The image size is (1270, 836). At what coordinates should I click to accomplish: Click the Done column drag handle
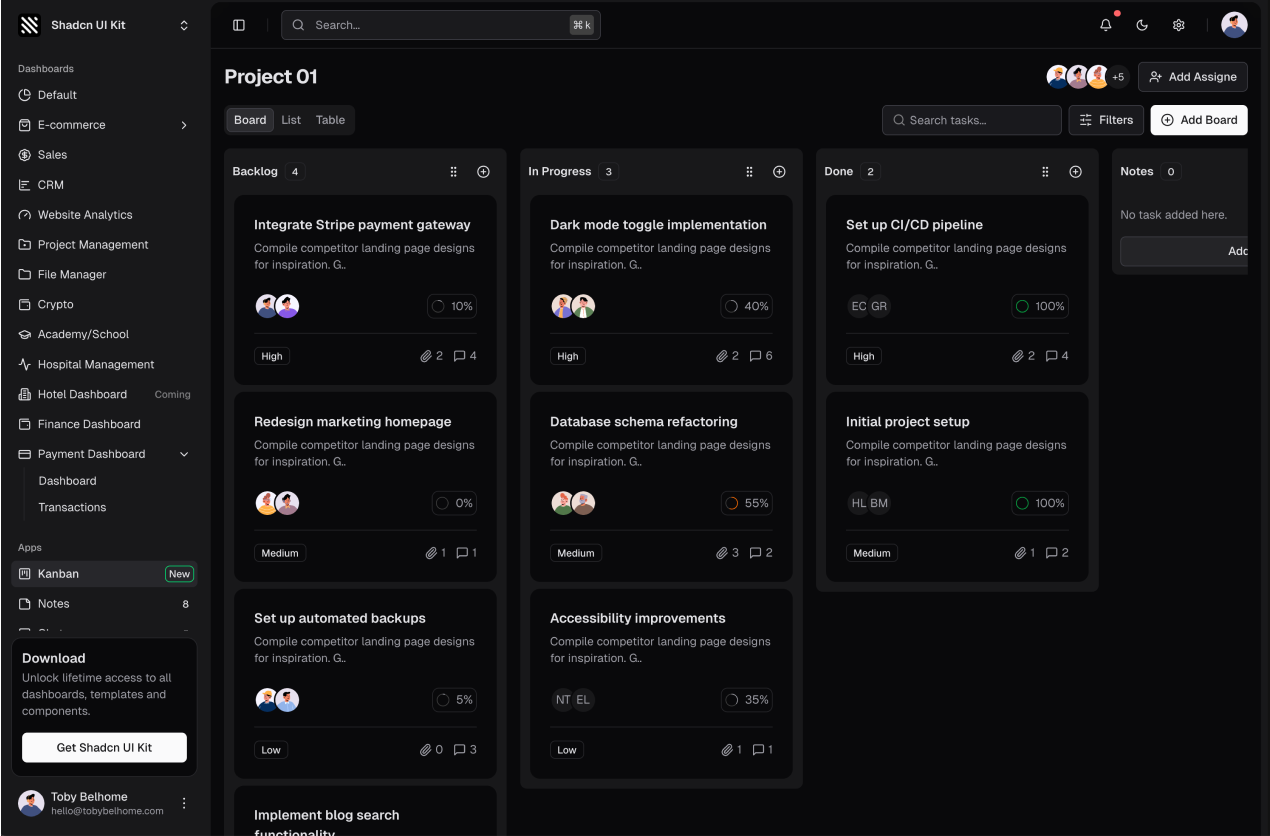[1046, 172]
